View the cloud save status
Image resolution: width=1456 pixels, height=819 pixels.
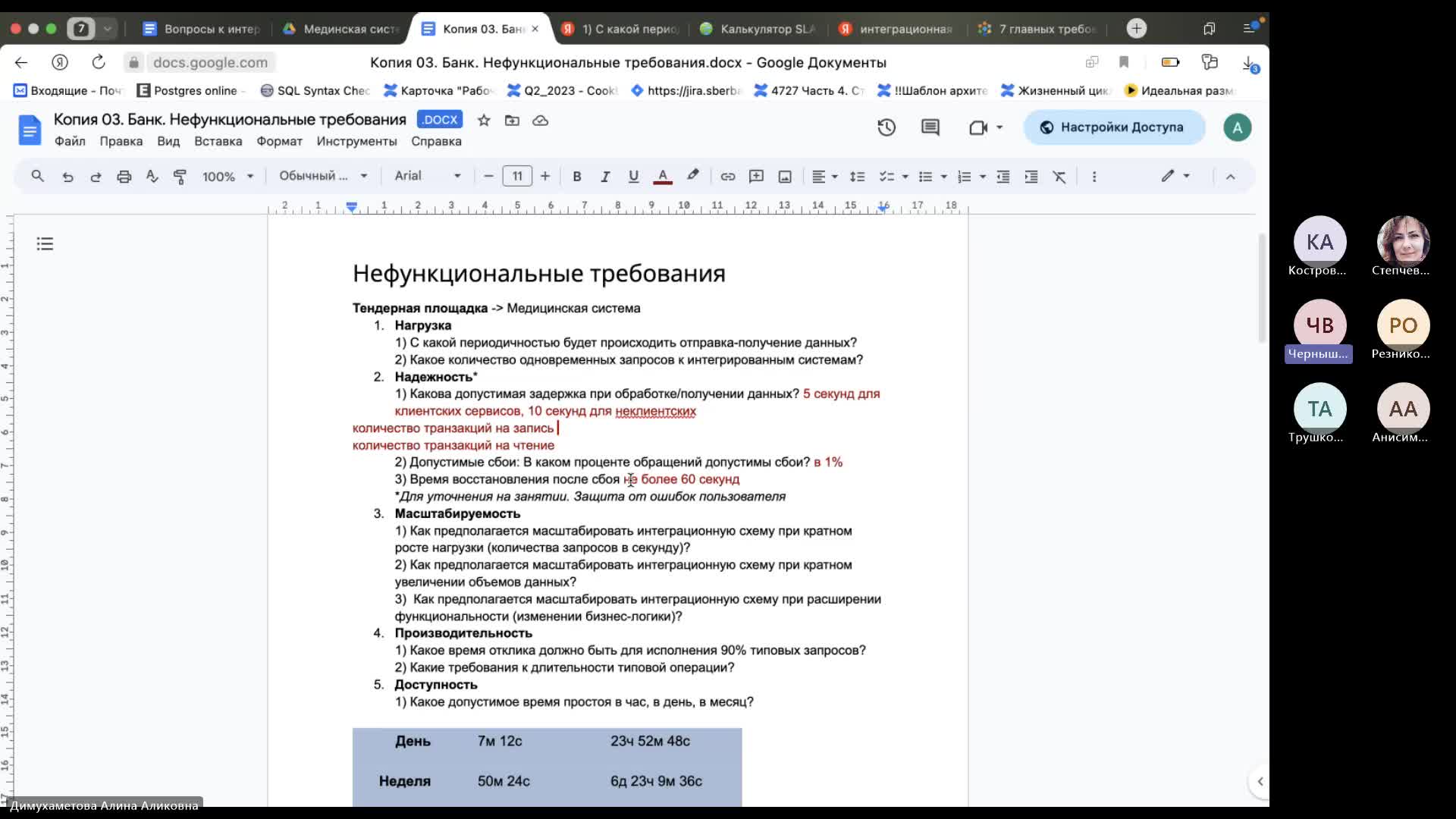pyautogui.click(x=540, y=120)
